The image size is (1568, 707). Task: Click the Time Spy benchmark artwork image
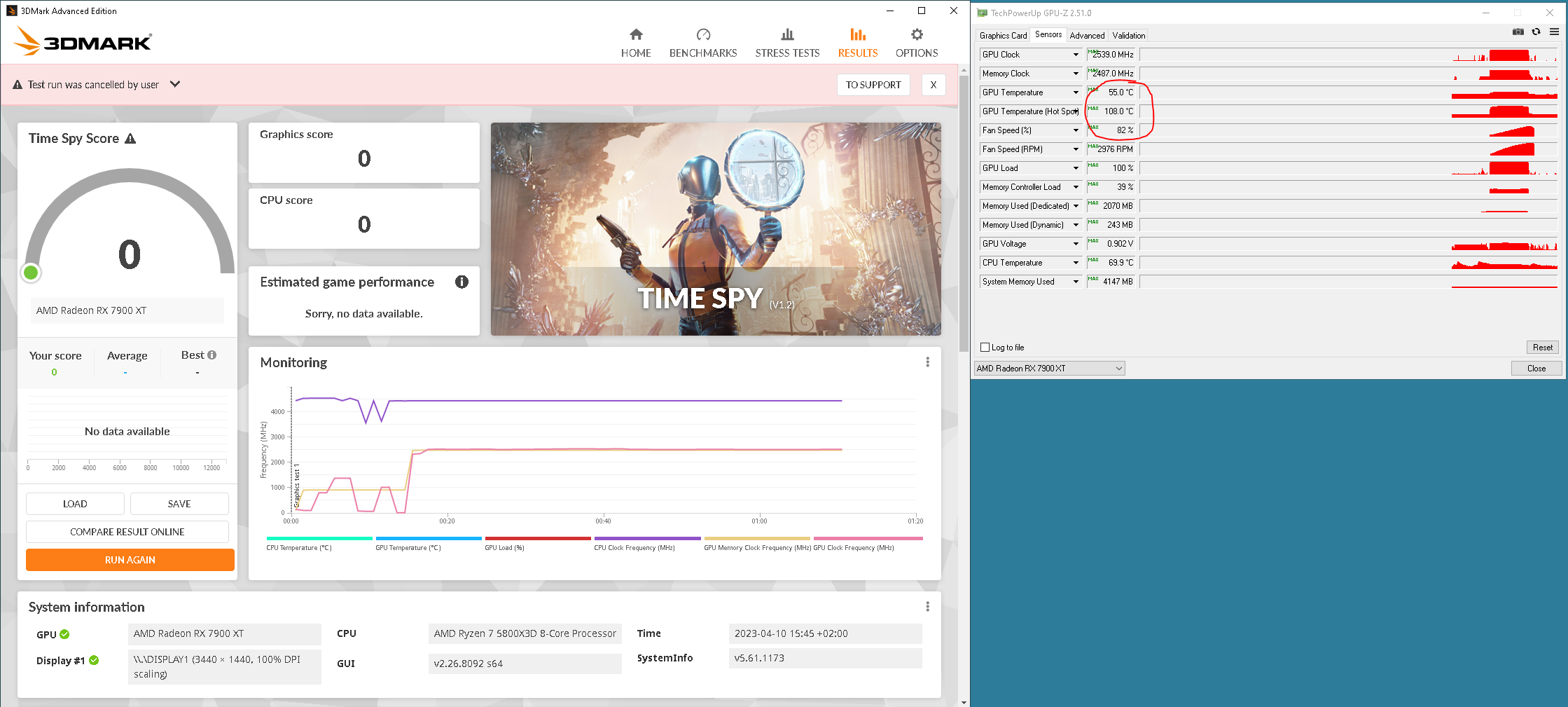[x=716, y=229]
